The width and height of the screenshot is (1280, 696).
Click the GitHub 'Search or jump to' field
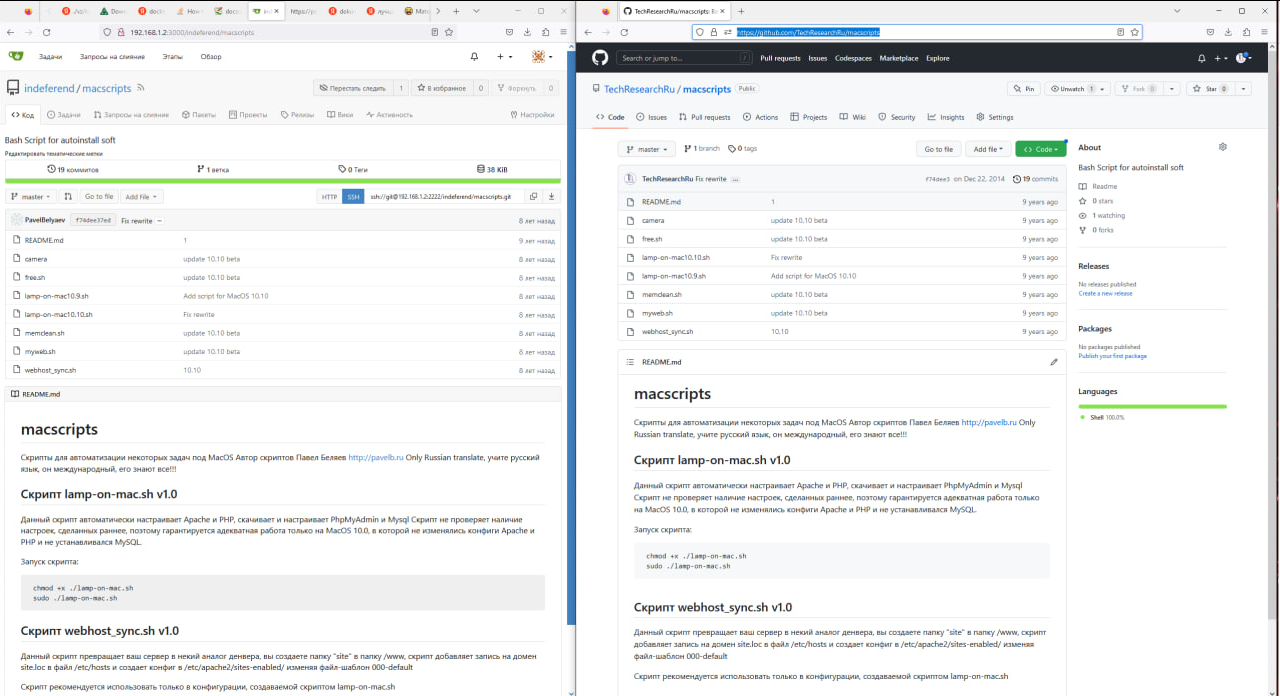(683, 58)
